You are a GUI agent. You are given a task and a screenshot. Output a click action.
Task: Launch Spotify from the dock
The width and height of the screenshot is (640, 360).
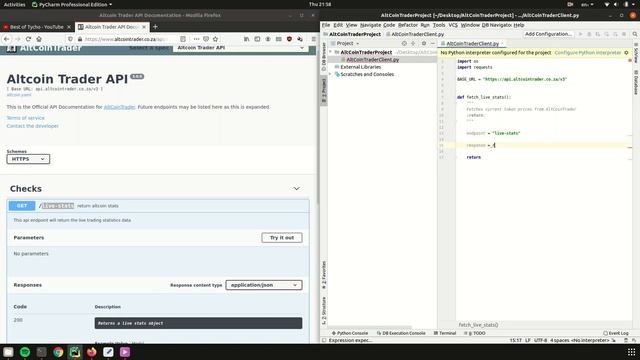tap(25, 352)
